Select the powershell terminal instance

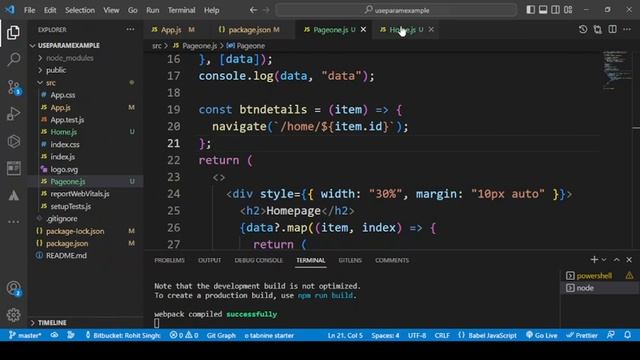point(599,276)
